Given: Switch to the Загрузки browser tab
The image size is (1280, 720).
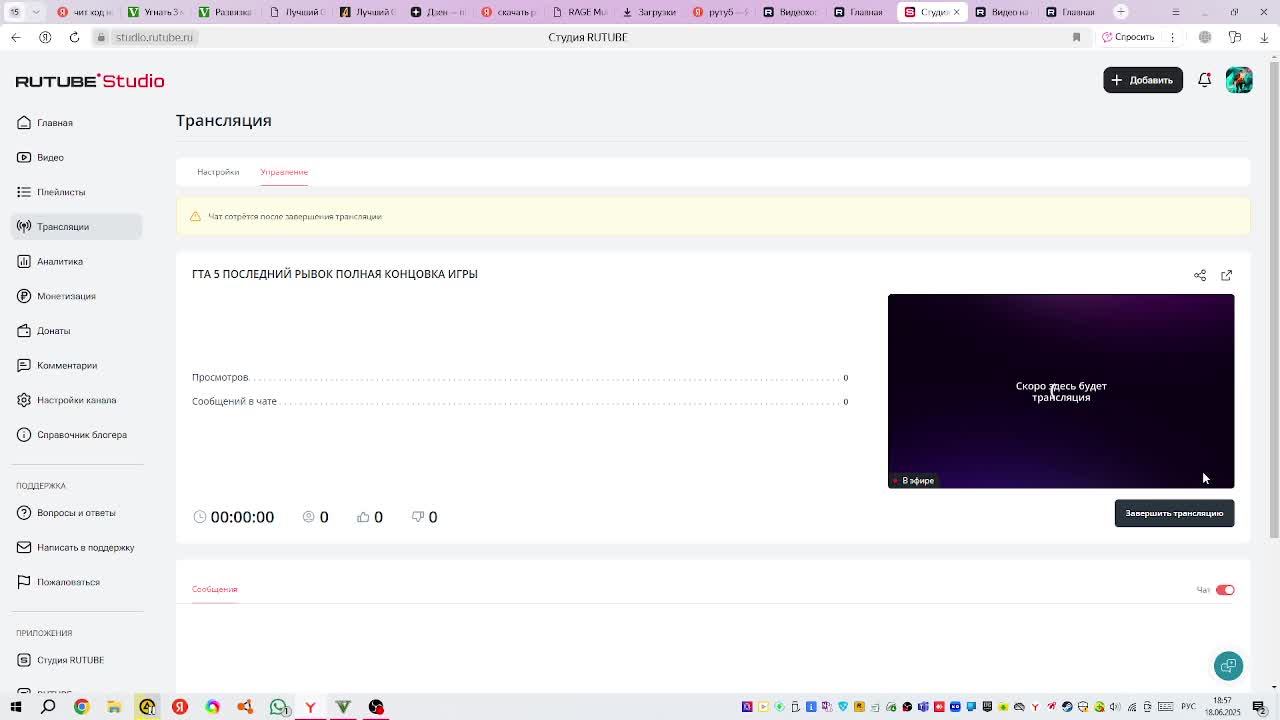Looking at the screenshot, I should pyautogui.click(x=648, y=12).
